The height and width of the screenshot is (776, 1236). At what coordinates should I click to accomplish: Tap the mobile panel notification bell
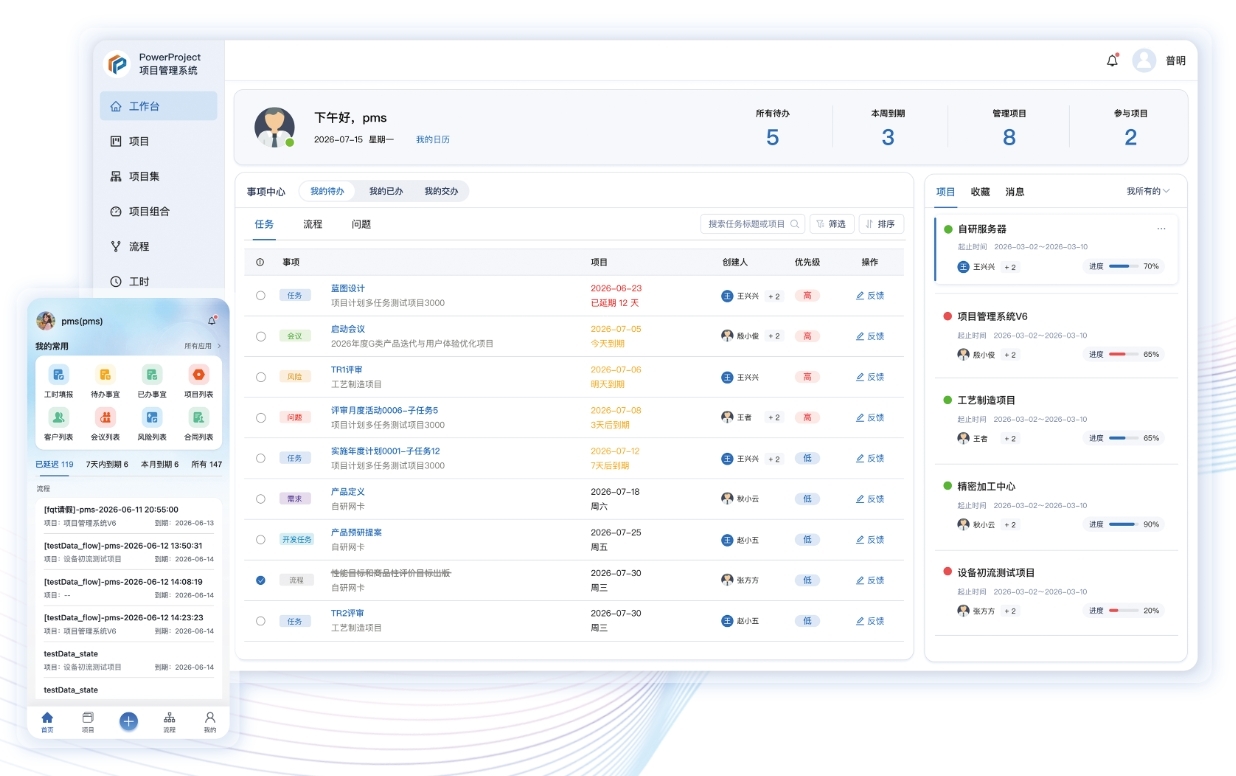(212, 320)
